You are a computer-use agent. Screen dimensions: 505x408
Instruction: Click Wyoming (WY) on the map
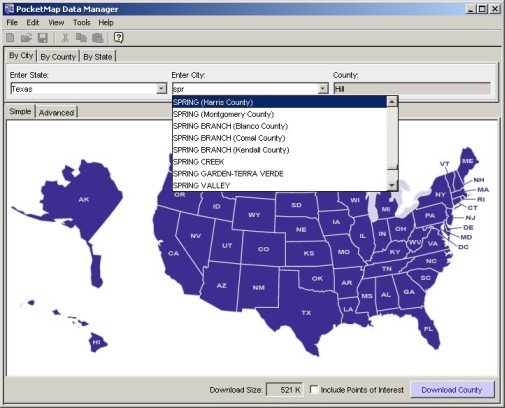tap(254, 215)
